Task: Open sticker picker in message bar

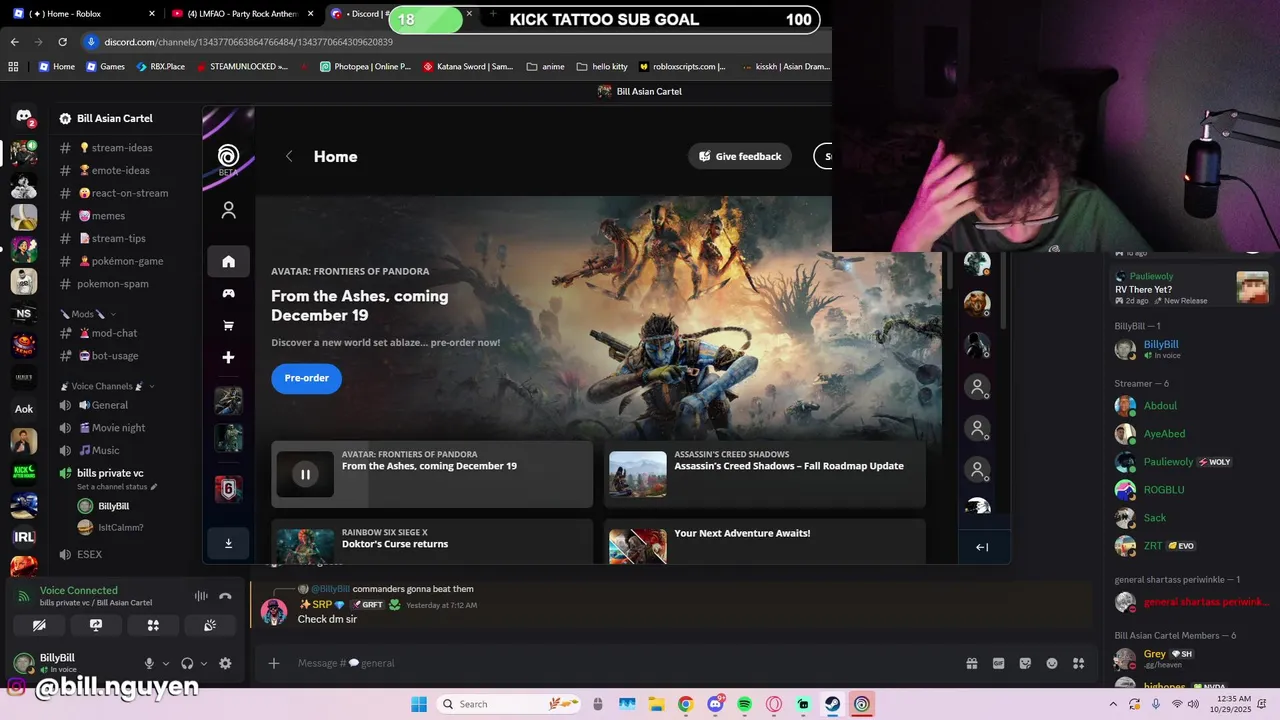Action: [1025, 663]
